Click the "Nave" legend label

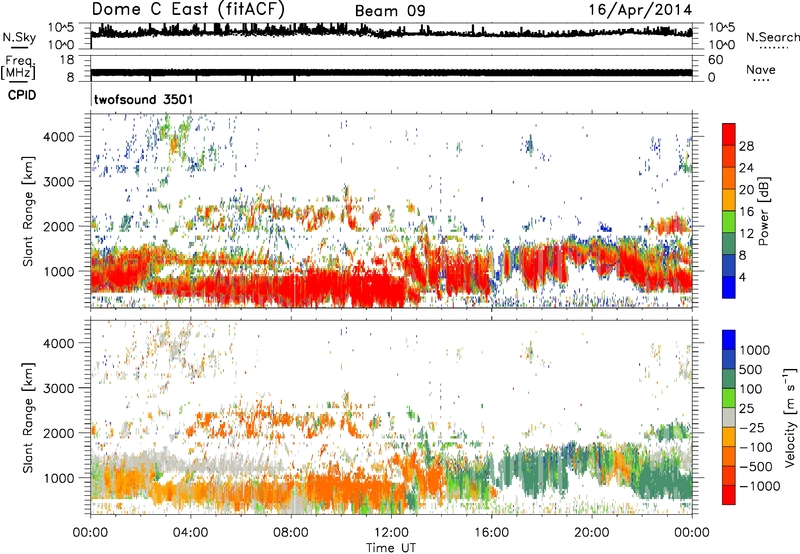[760, 69]
